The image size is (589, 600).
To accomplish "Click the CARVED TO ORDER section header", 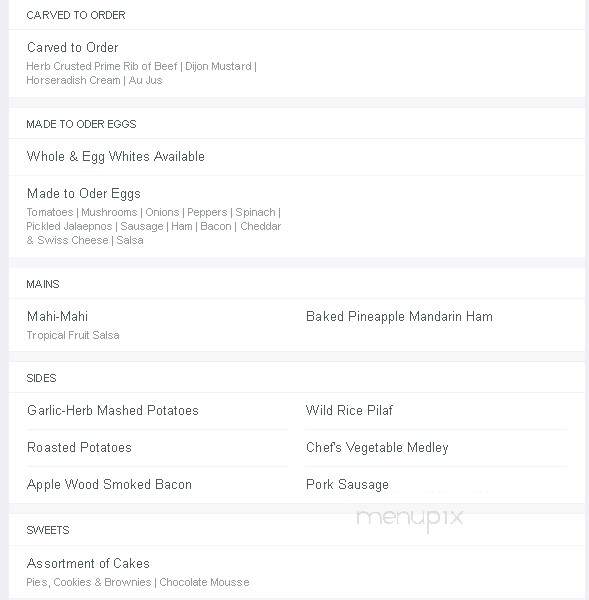I will pyautogui.click(x=76, y=15).
